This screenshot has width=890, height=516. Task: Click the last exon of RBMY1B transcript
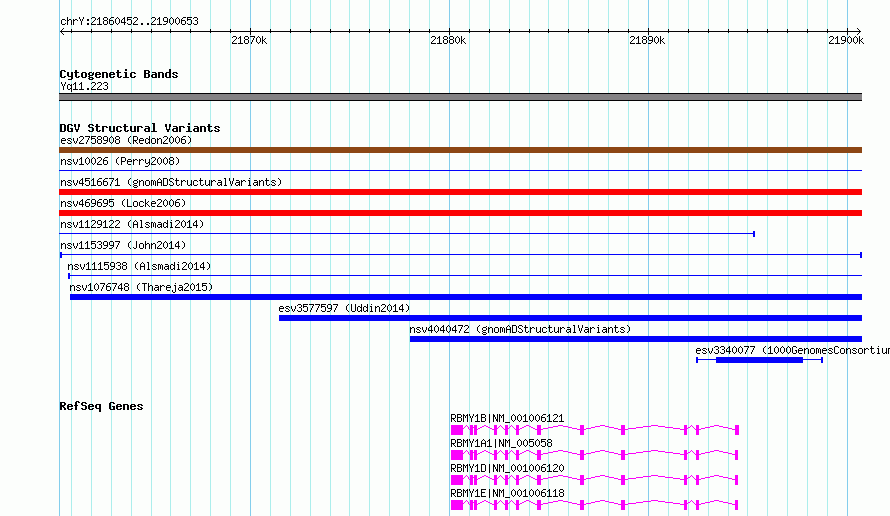click(737, 430)
